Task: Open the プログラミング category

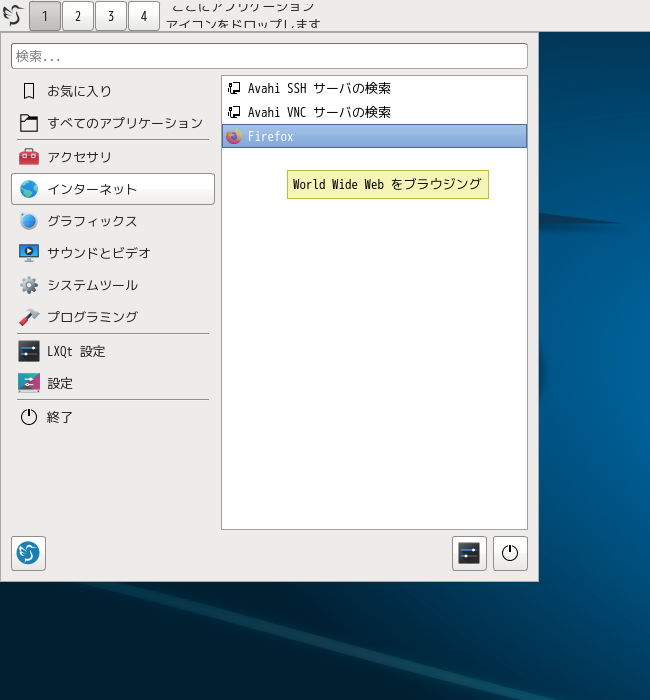Action: coord(112,317)
